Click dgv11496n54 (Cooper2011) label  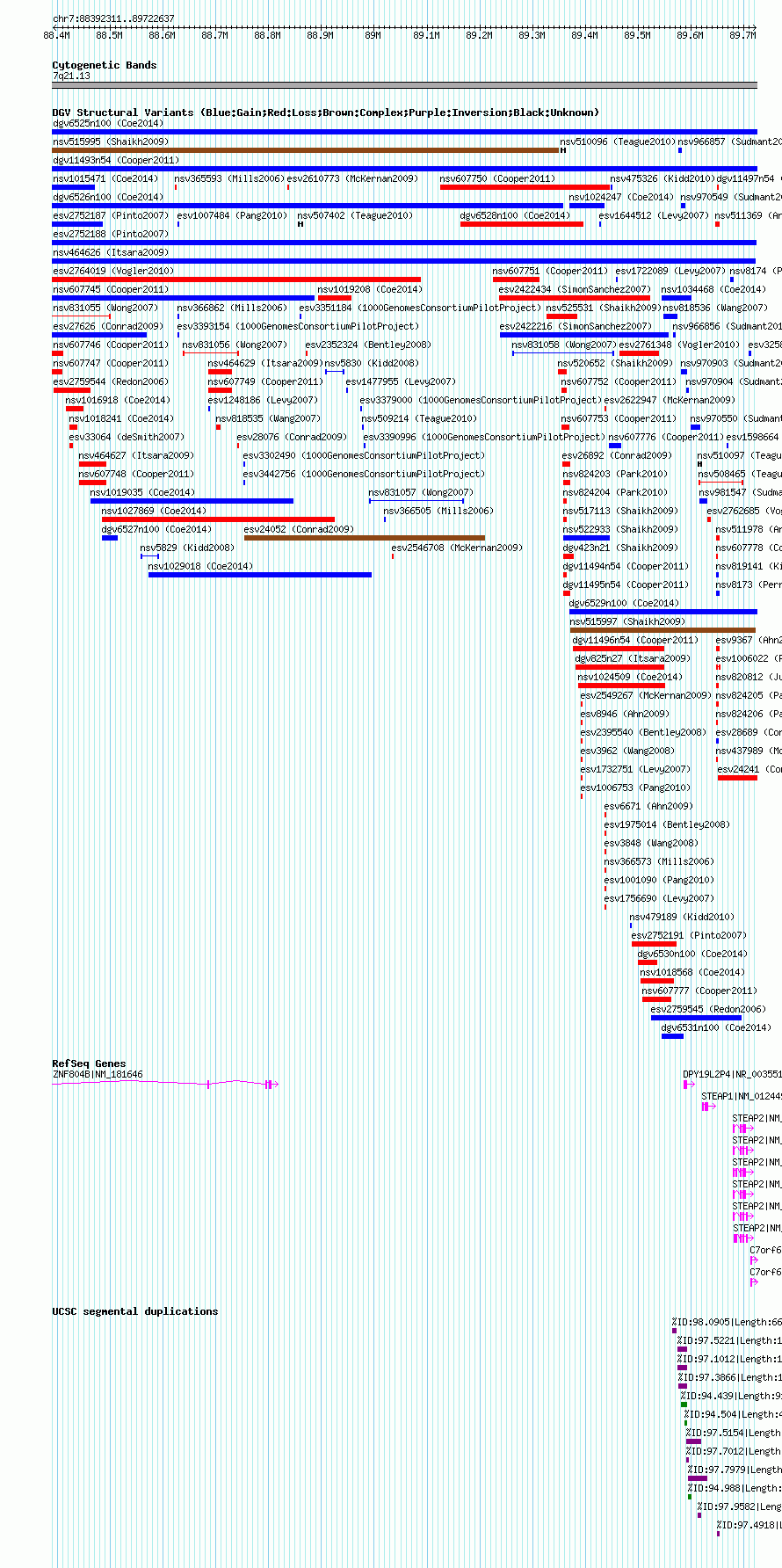(x=636, y=641)
